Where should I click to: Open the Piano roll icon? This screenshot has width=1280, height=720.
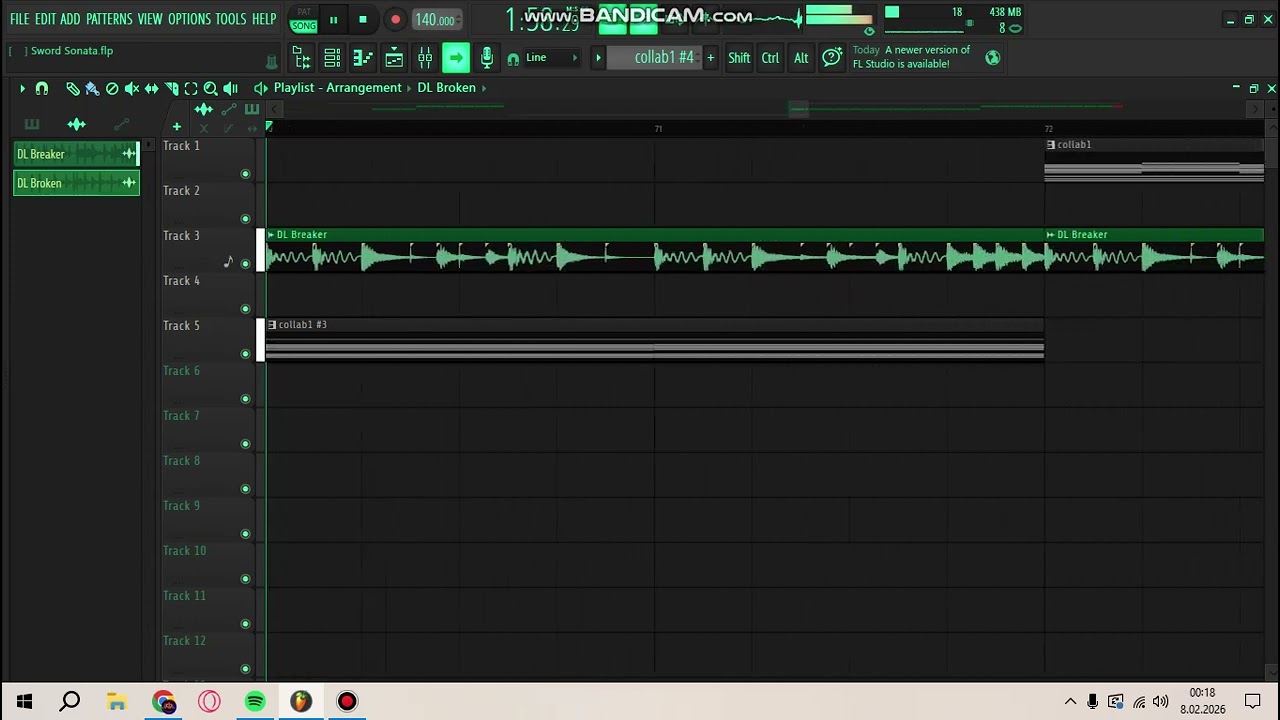(x=363, y=58)
